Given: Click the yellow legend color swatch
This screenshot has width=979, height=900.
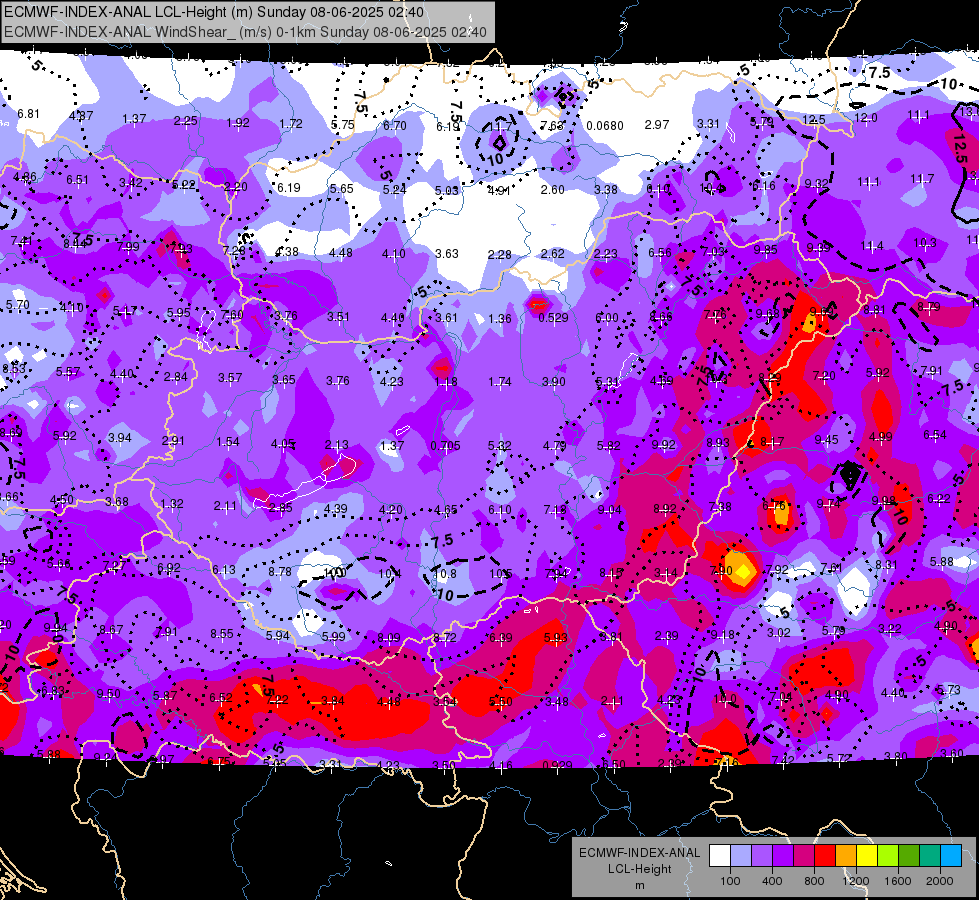Looking at the screenshot, I should (x=867, y=856).
